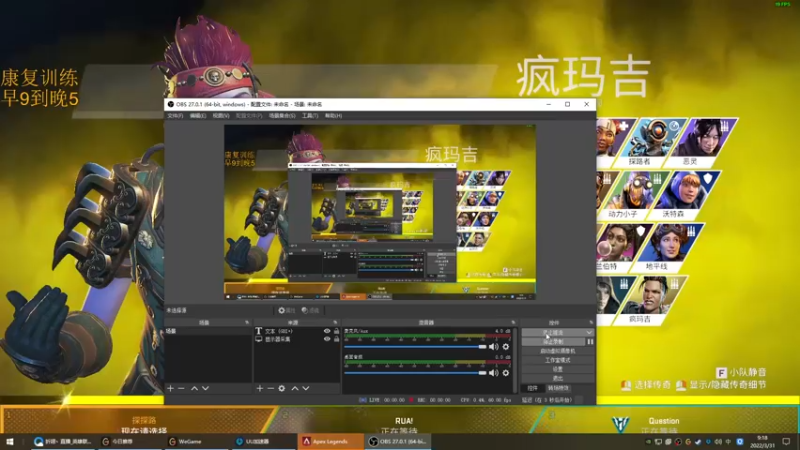
Task: Toggle Studio Mode button
Action: (558, 360)
